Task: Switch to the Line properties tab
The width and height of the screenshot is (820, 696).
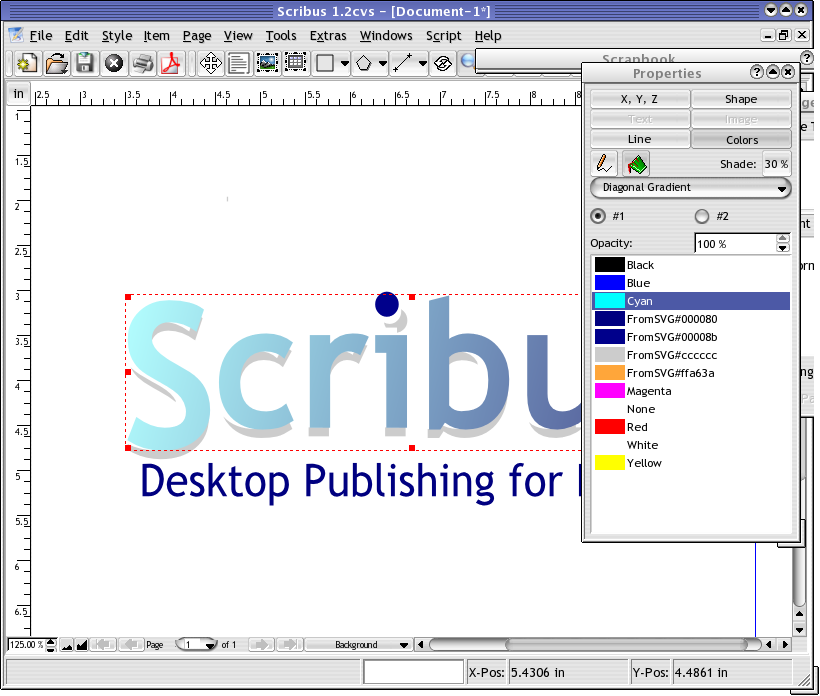Action: point(640,139)
